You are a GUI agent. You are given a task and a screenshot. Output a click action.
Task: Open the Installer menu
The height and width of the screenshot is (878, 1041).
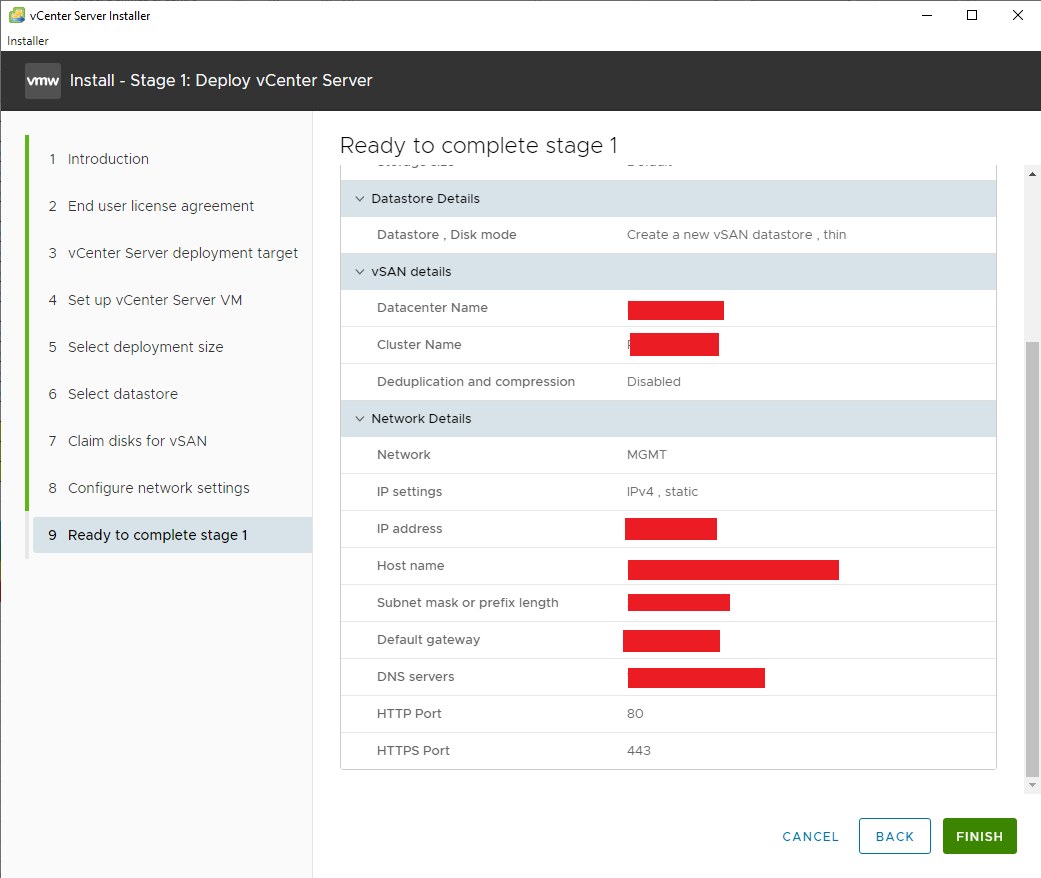pyautogui.click(x=28, y=41)
